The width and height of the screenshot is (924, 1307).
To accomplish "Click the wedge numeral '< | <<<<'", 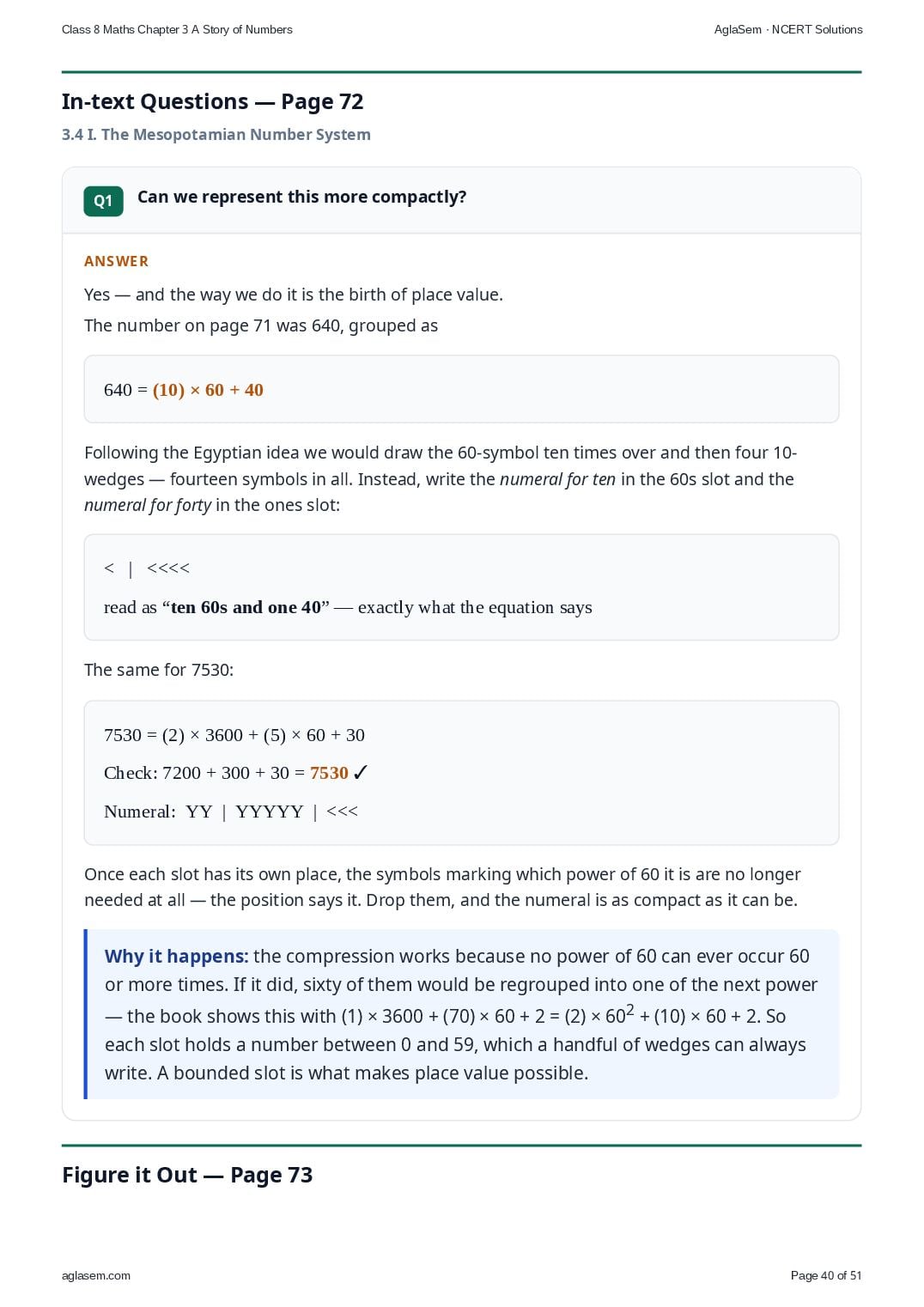I will (x=147, y=568).
